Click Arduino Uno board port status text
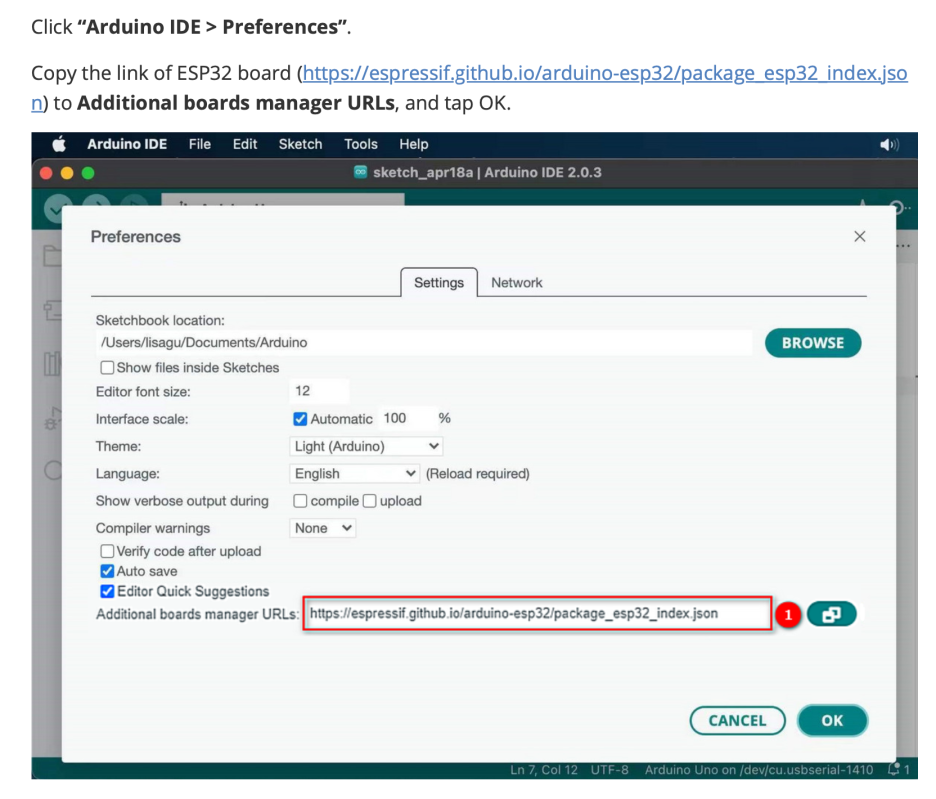936x799 pixels. 759,770
